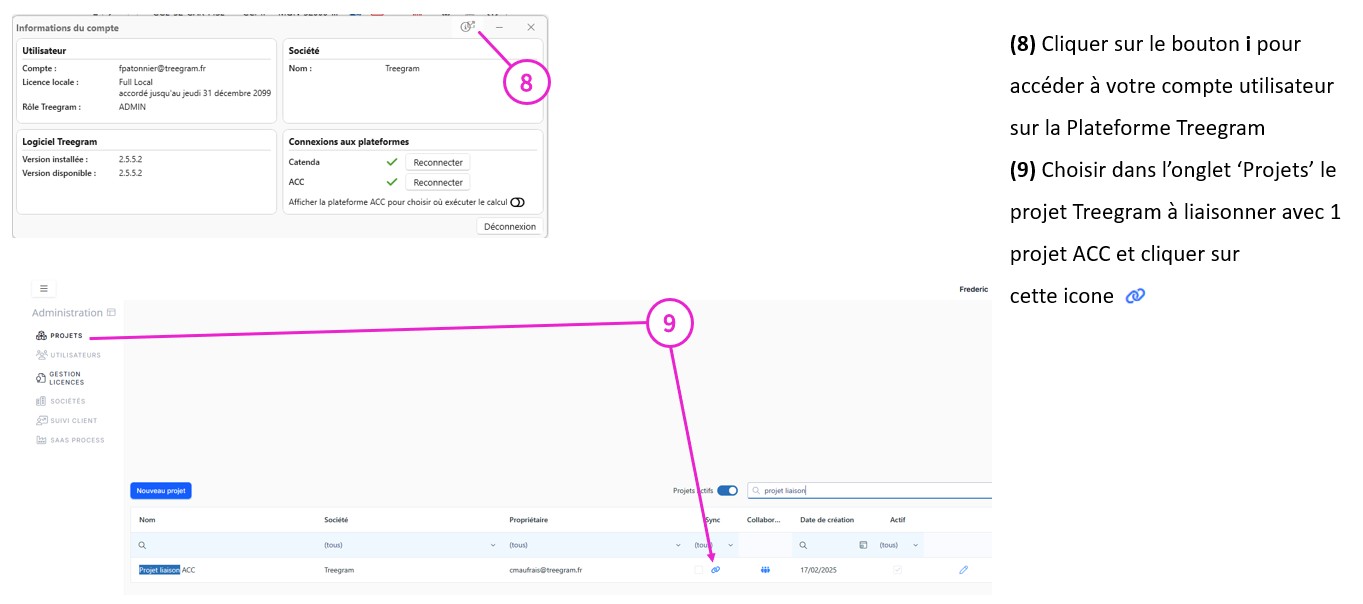Screen dimensions: 1363x604
Task: Go to Utilisateurs in Administration sidebar
Action: click(68, 355)
